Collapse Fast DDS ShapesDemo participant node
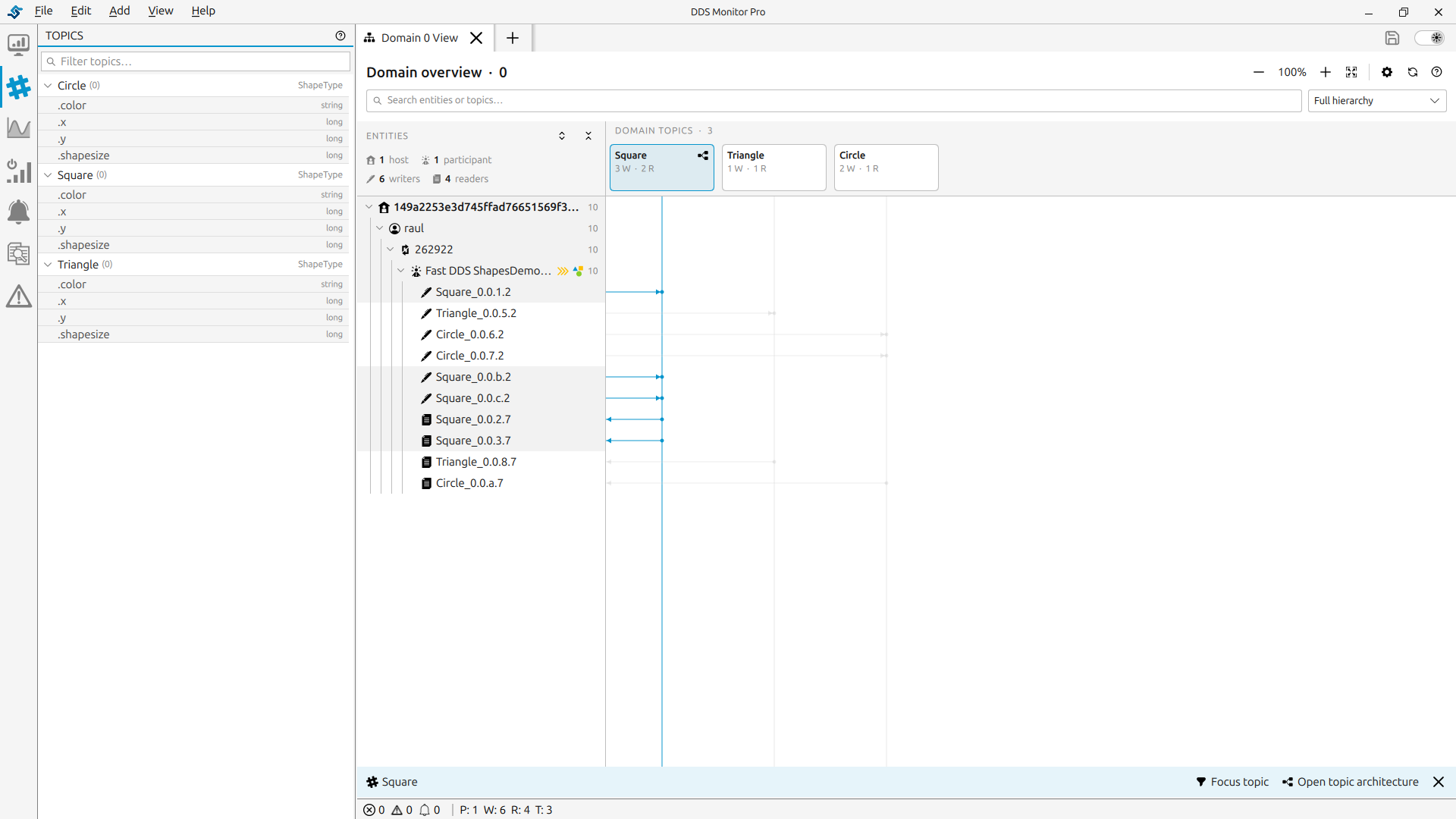1456x819 pixels. coord(401,271)
